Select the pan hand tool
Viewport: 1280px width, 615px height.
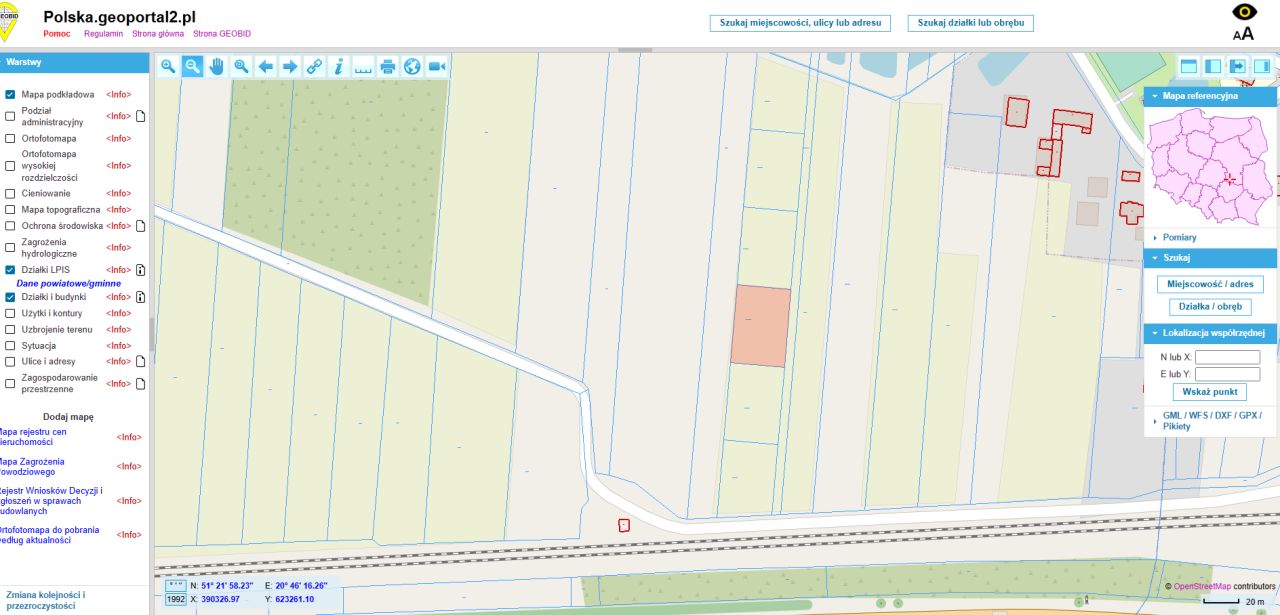pyautogui.click(x=217, y=66)
